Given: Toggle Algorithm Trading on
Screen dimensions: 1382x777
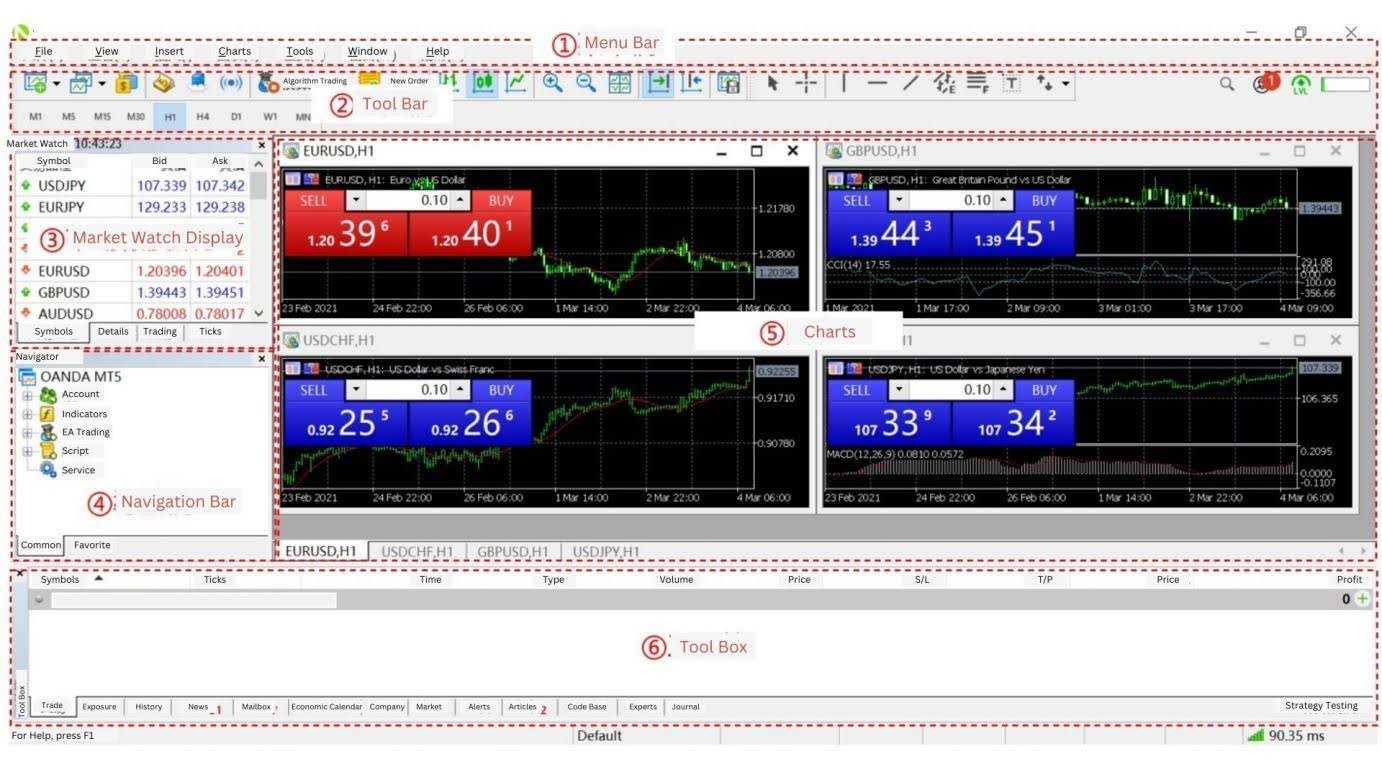Looking at the screenshot, I should click(x=265, y=82).
